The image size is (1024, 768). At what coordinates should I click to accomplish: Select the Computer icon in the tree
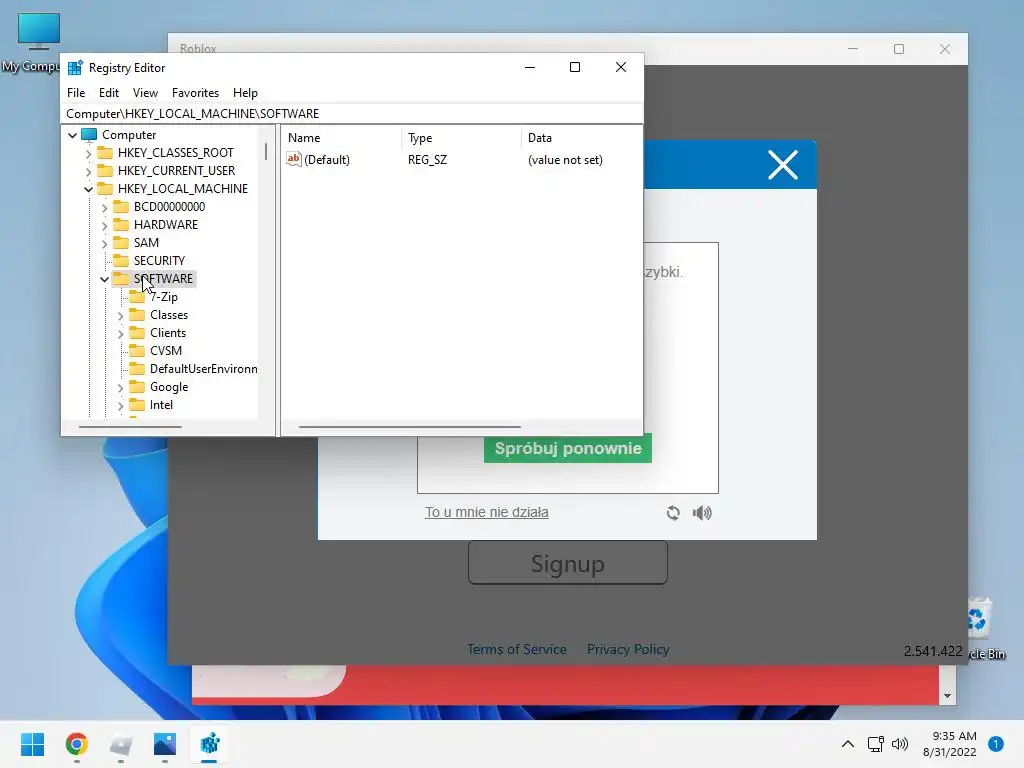point(89,135)
